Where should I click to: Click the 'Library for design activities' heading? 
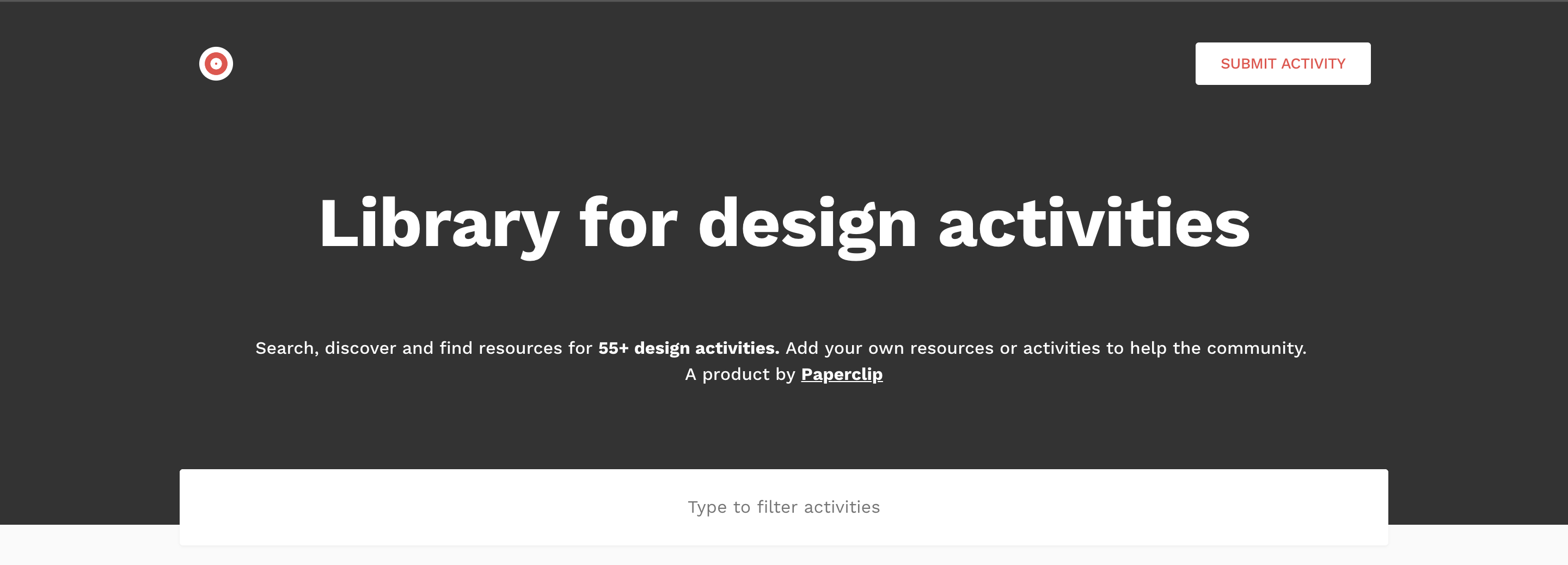(x=783, y=225)
